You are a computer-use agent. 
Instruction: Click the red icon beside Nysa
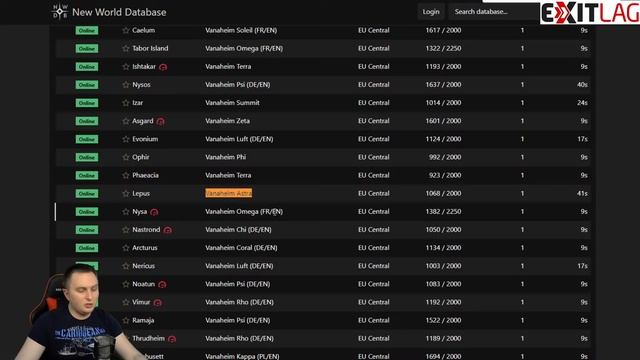point(154,212)
